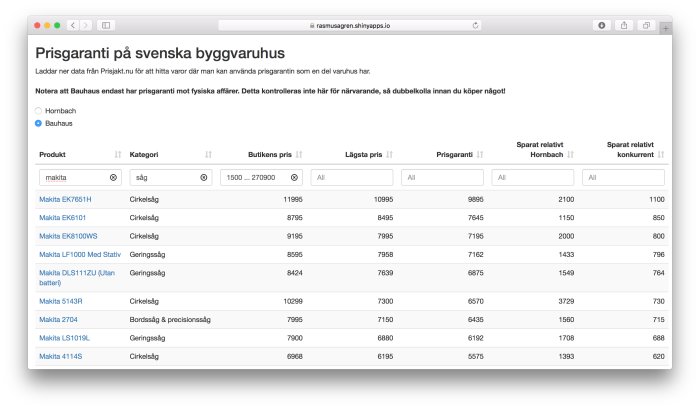Image resolution: width=700 pixels, height=409 pixels.
Task: Click the 7958 lowest price cell
Action: (385, 255)
